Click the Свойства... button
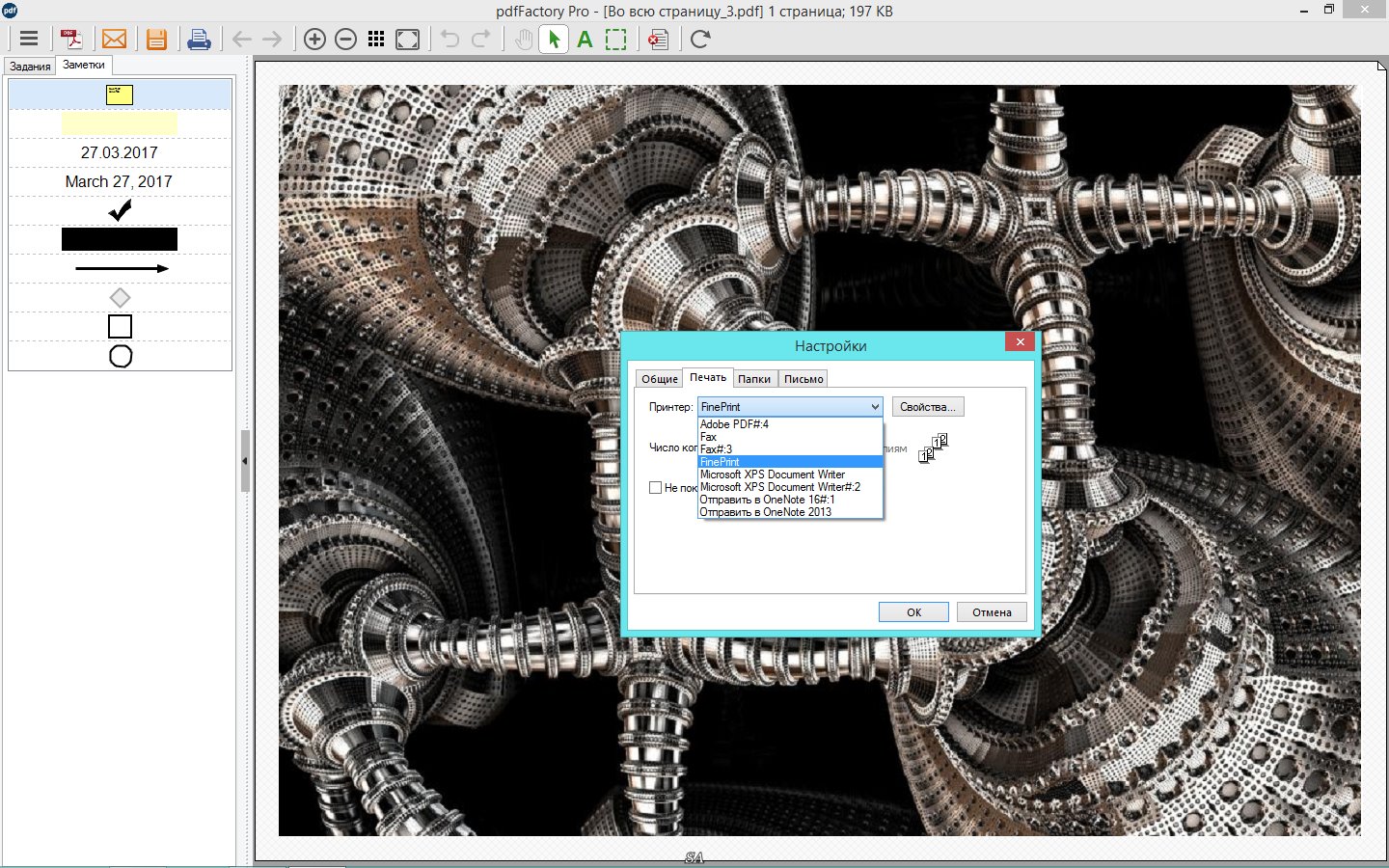The width and height of the screenshot is (1389, 868). [x=928, y=407]
